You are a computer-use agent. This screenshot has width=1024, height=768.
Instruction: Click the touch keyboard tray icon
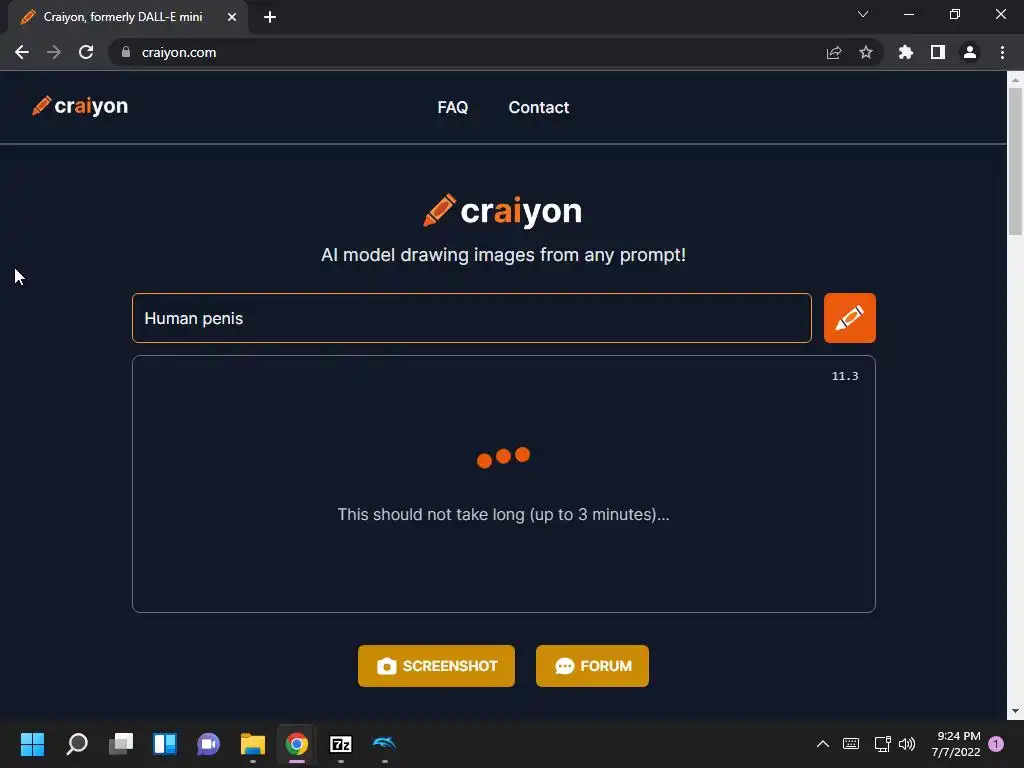[x=851, y=744]
